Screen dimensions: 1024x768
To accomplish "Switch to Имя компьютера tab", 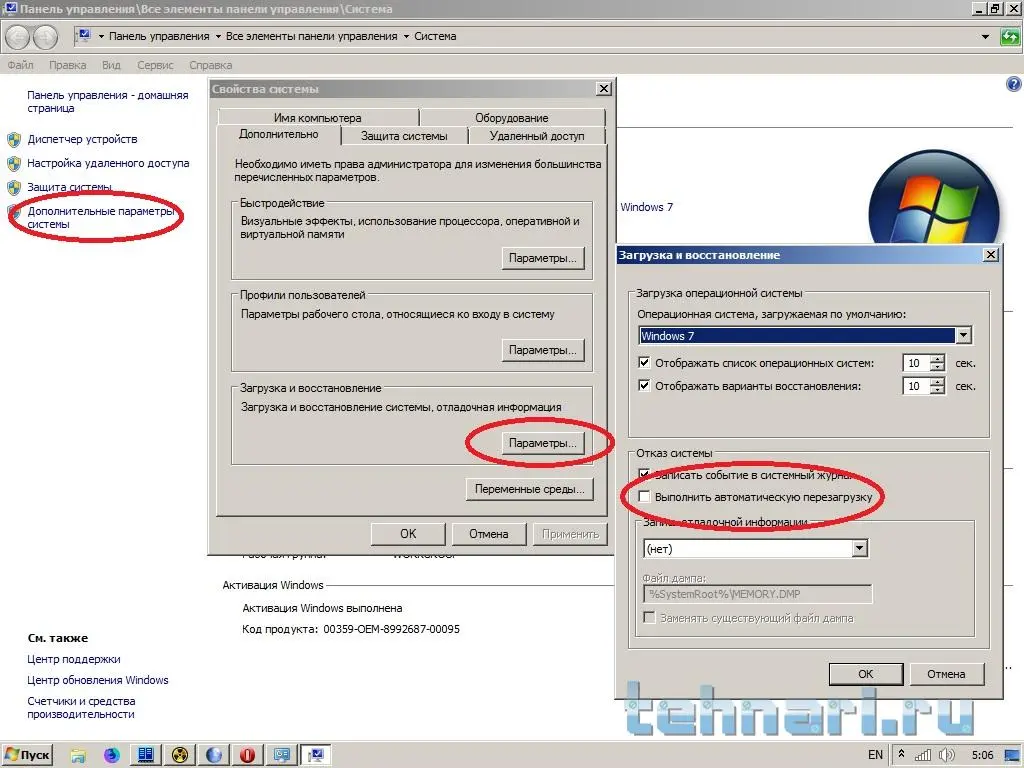I will pos(317,118).
